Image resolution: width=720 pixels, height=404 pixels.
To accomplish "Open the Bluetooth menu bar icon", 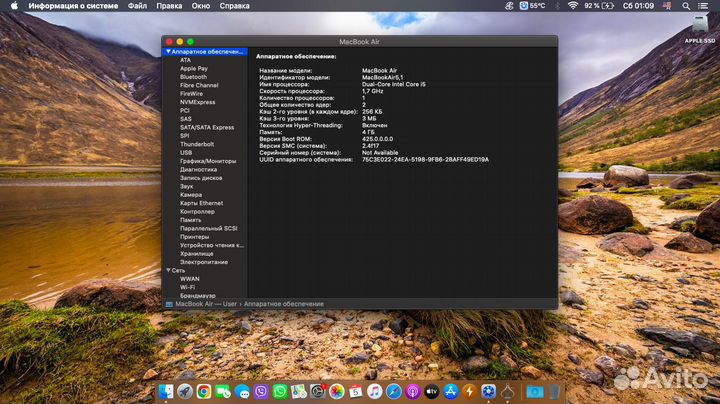I will 557,6.
